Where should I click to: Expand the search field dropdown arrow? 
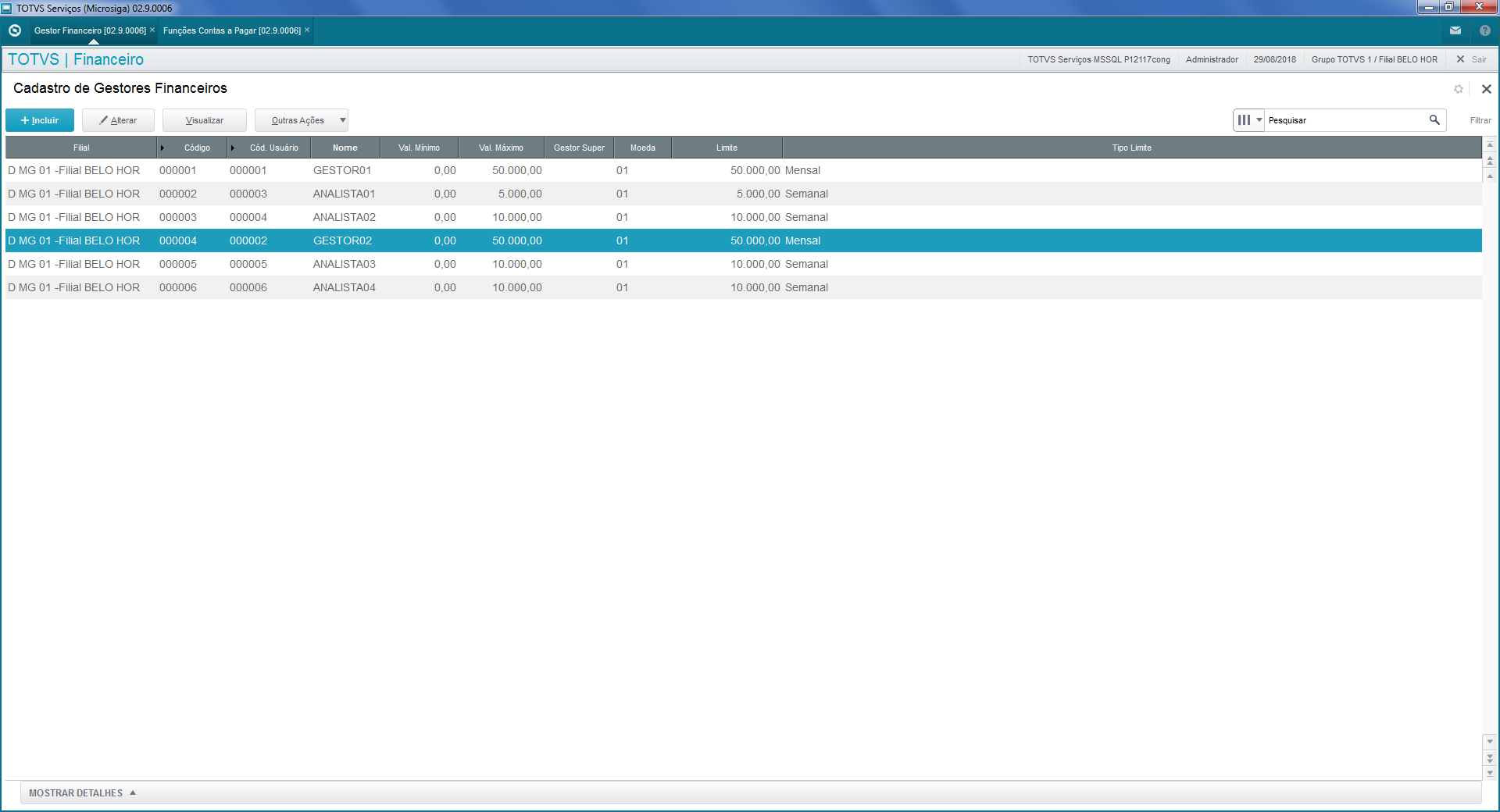click(x=1259, y=119)
